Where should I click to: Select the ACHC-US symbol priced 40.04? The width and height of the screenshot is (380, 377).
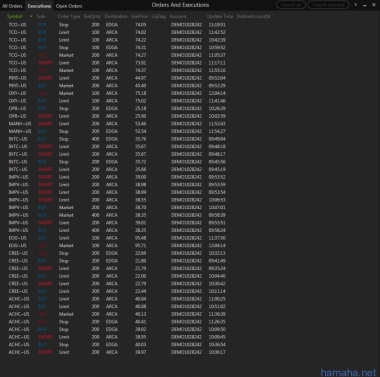(19, 299)
